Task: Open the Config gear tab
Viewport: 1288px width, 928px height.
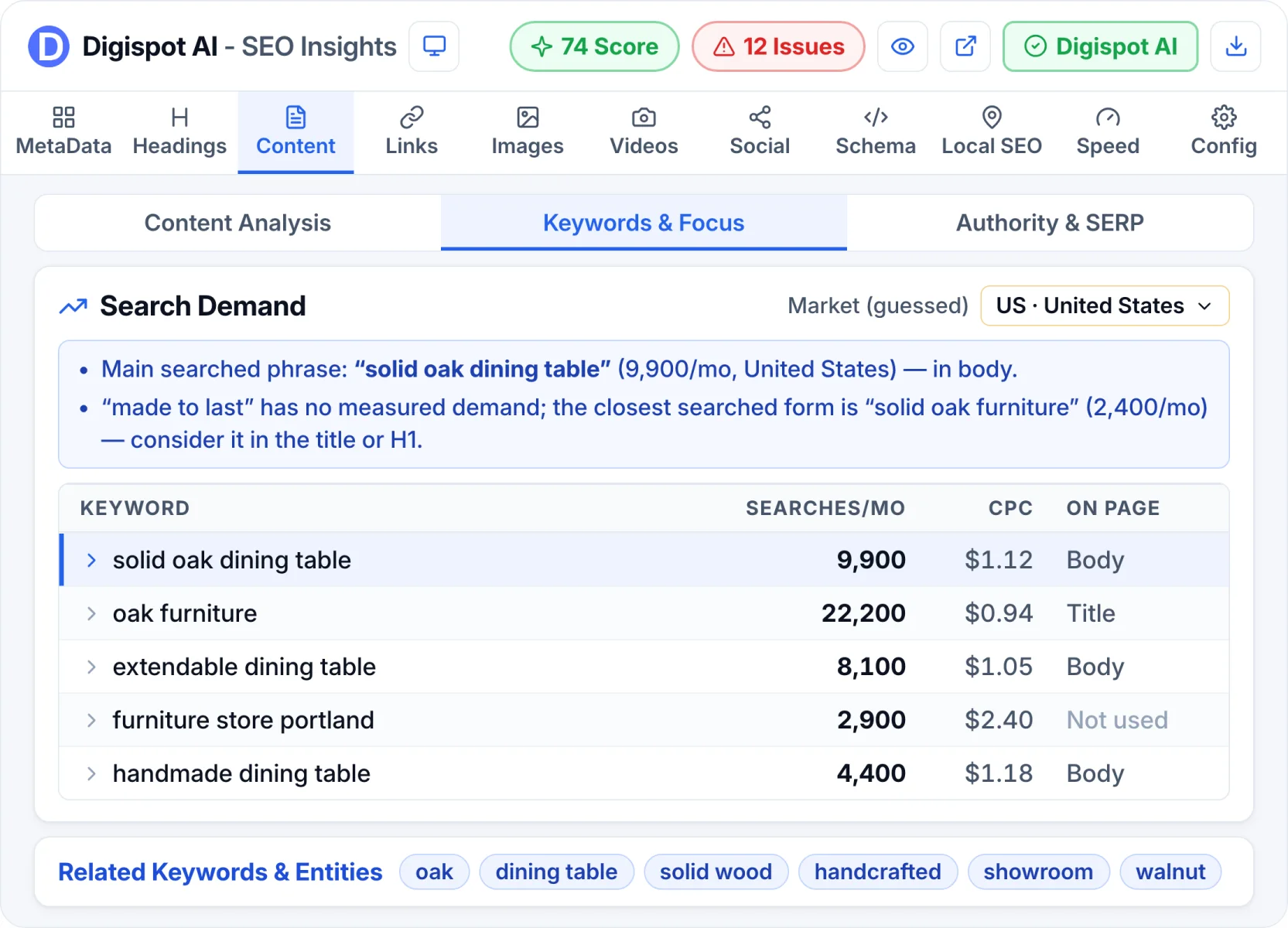Action: [1224, 132]
